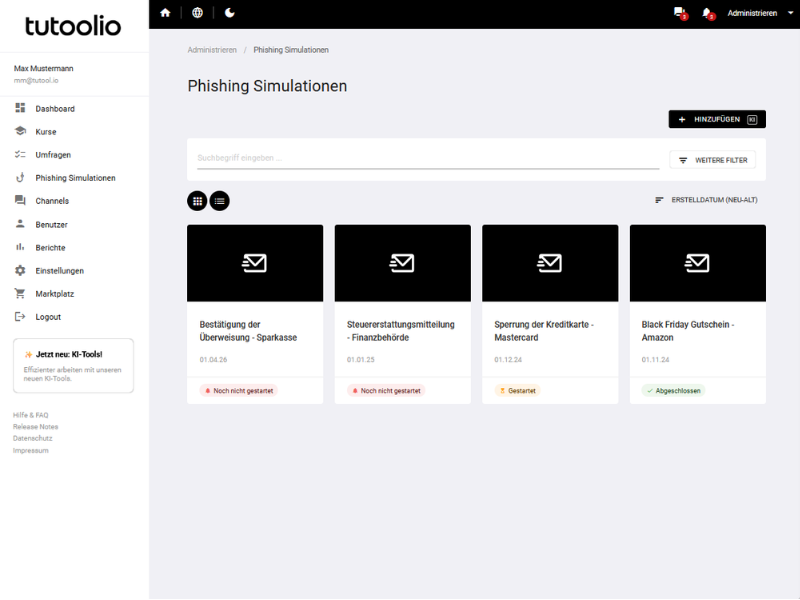This screenshot has height=600, width=800.
Task: Click the Amazon card thumbnail
Action: pyautogui.click(x=697, y=263)
